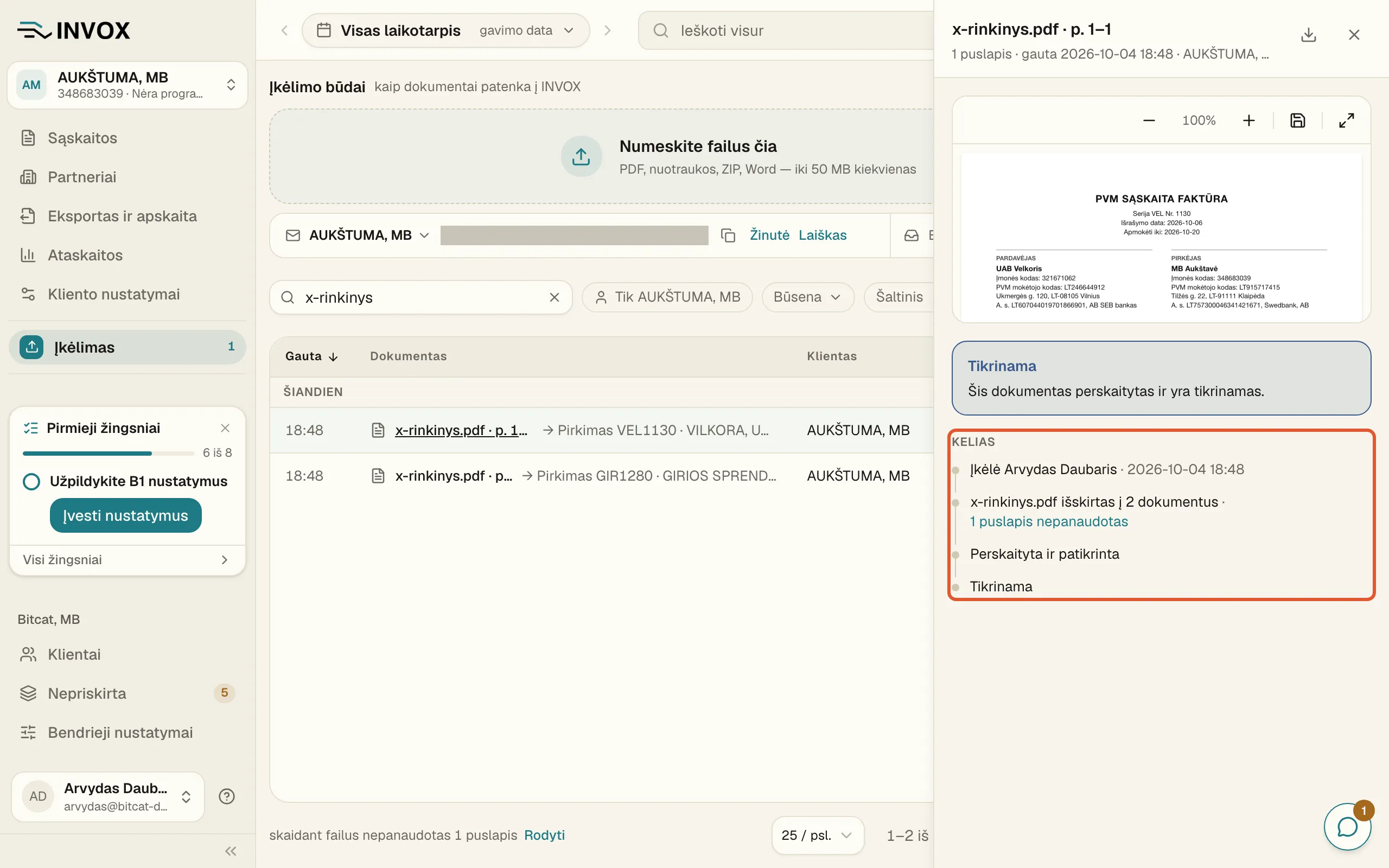The height and width of the screenshot is (868, 1389).
Task: Zoom in the PDF preview
Action: coord(1248,120)
